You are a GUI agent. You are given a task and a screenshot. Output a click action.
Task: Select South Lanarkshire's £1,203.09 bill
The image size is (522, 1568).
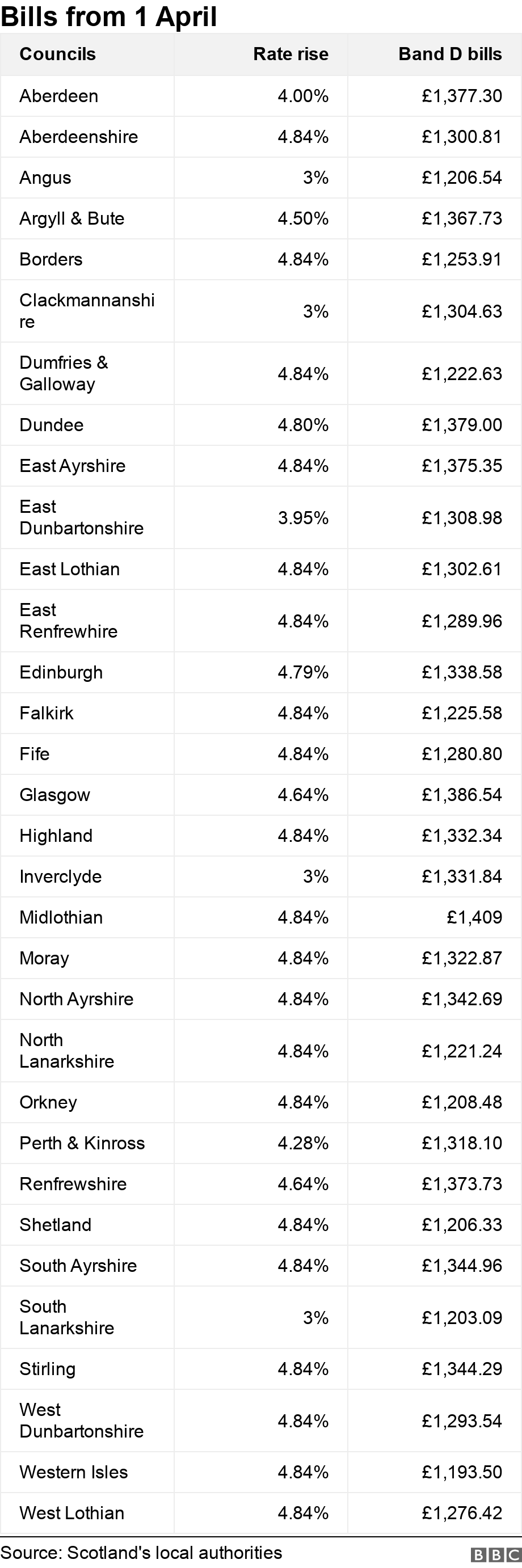[x=462, y=1318]
